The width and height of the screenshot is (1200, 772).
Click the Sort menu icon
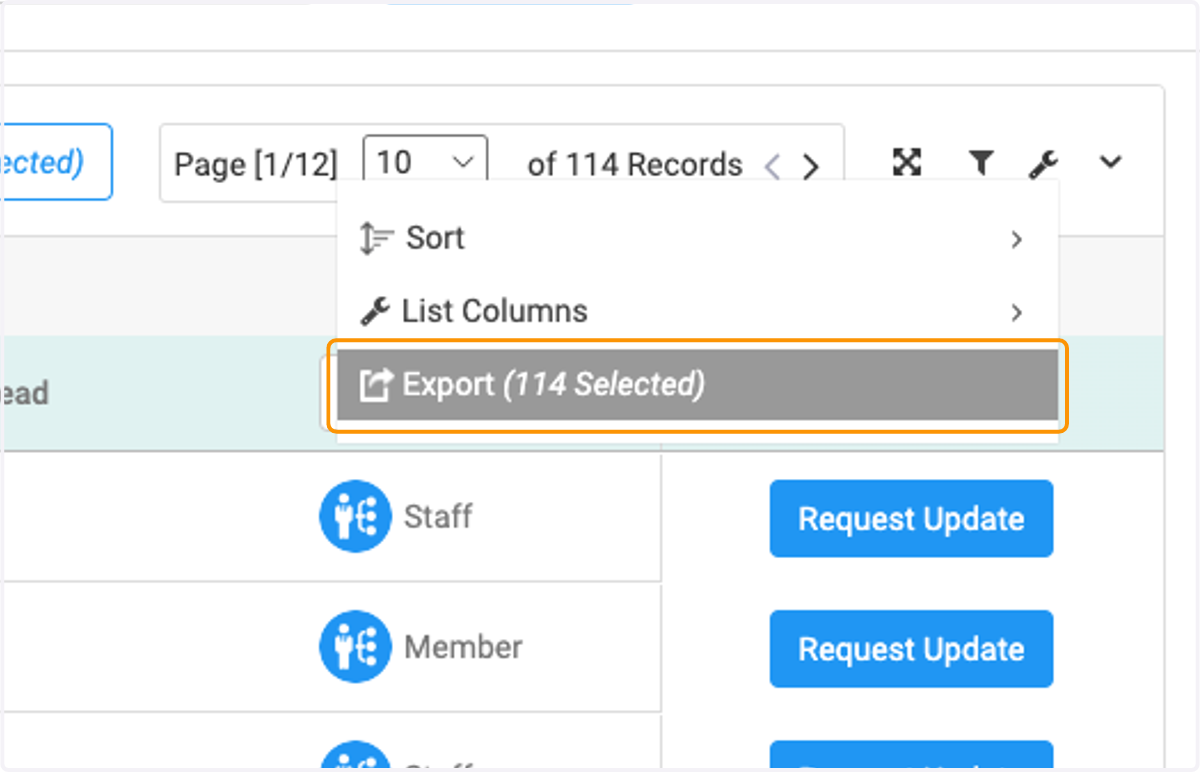click(x=376, y=239)
